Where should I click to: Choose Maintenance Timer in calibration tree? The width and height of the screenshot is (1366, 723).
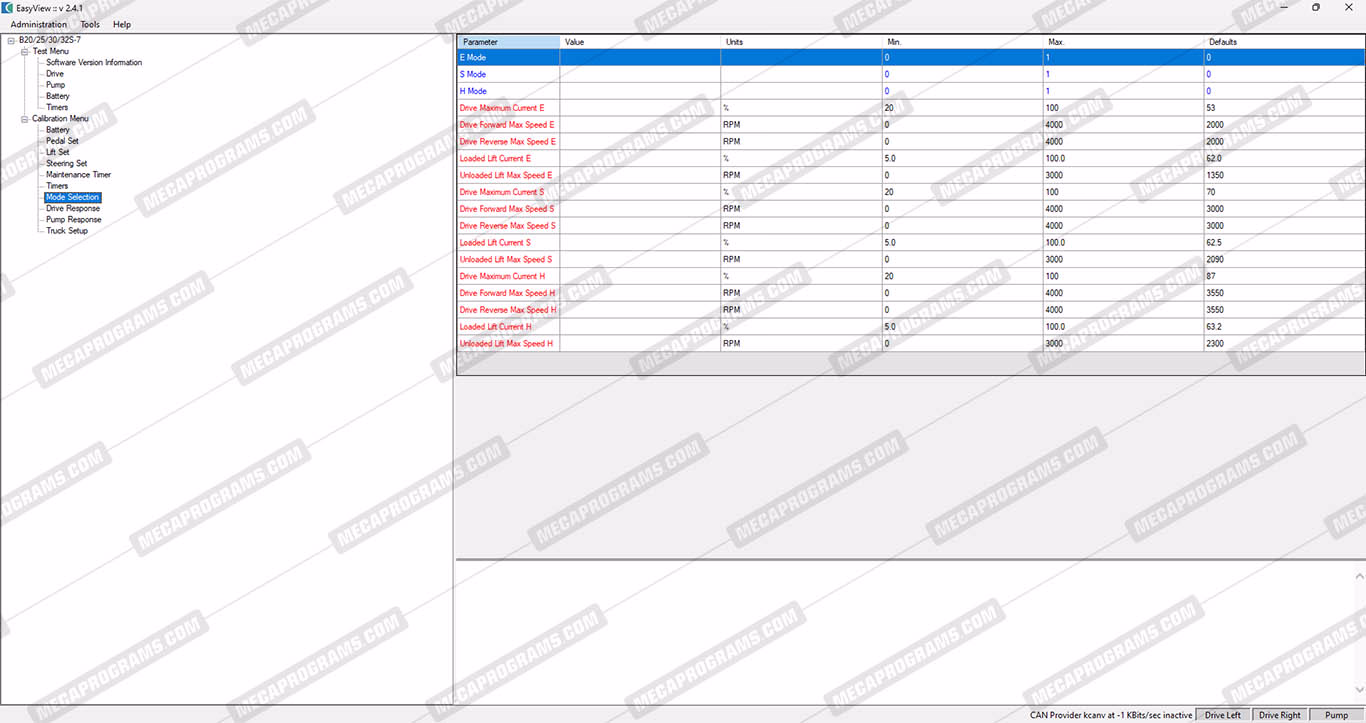[x=78, y=175]
